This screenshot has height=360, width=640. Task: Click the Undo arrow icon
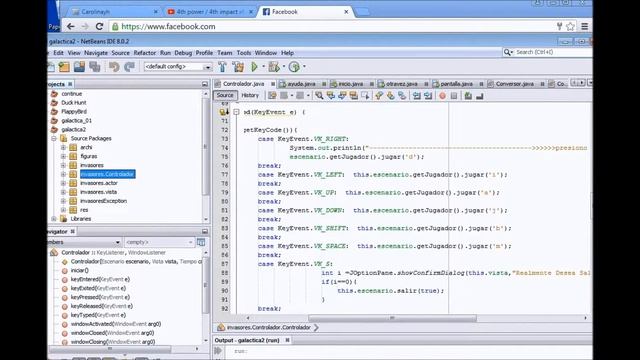coord(114,67)
